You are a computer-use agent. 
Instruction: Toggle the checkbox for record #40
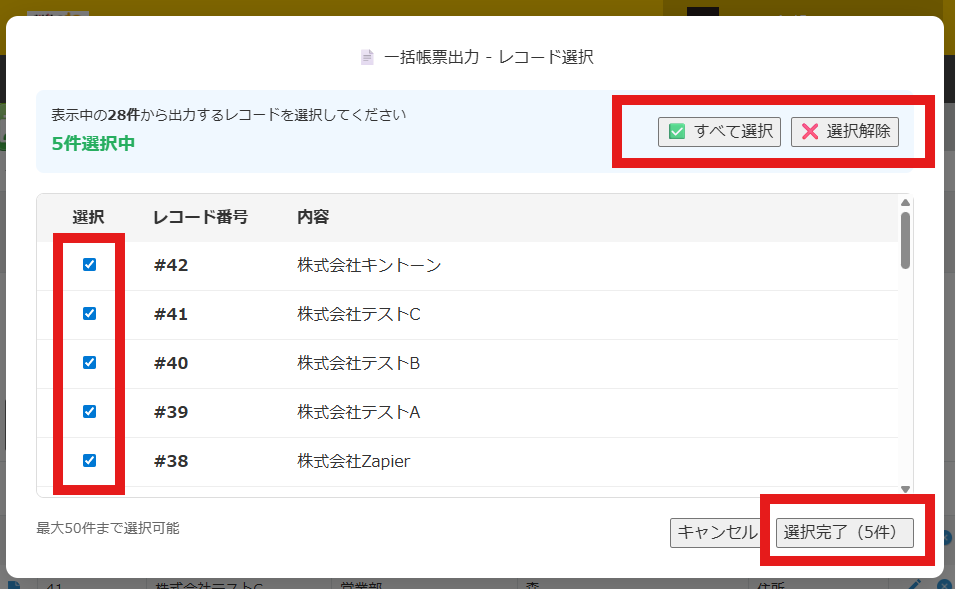pyautogui.click(x=89, y=363)
